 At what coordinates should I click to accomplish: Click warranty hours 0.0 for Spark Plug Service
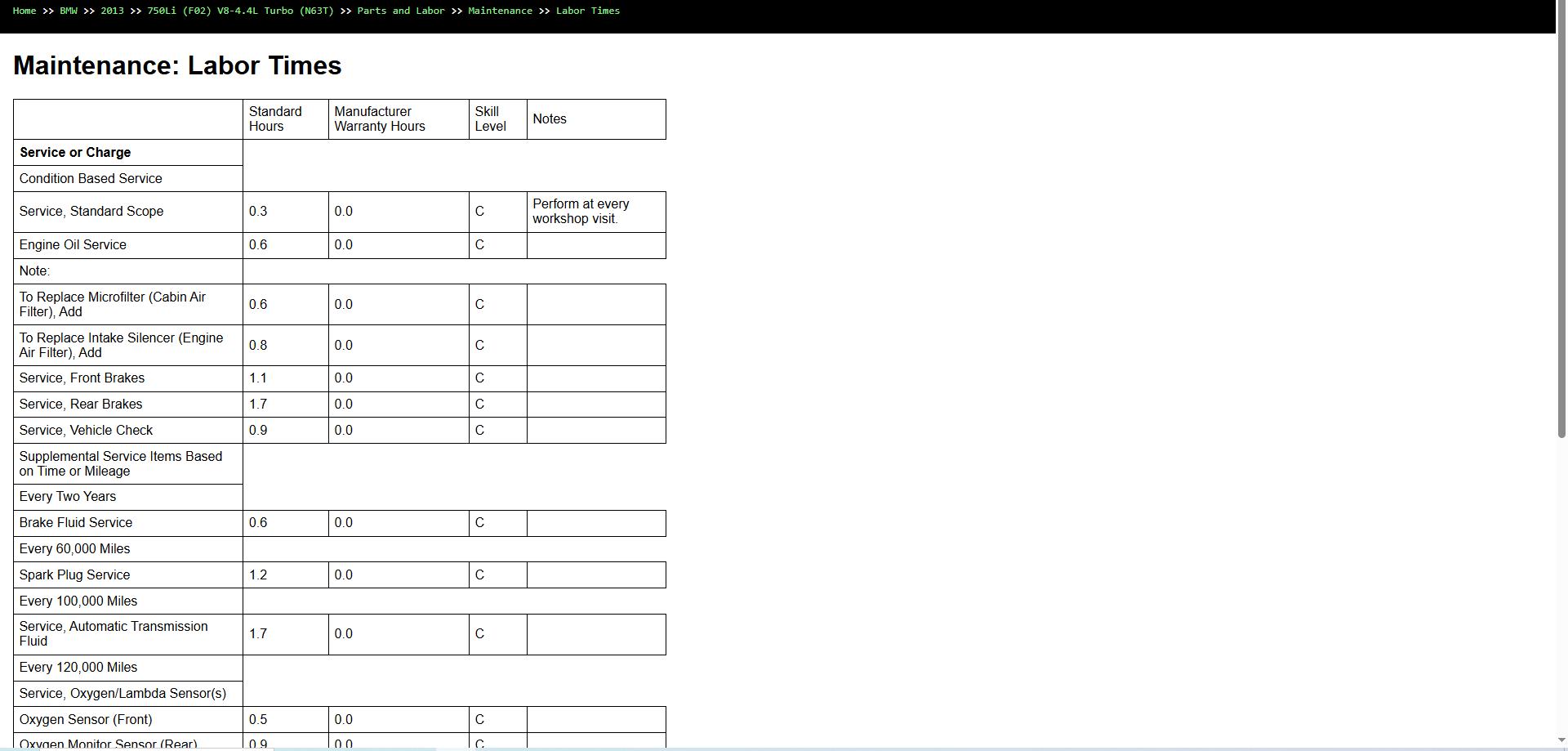click(x=399, y=575)
